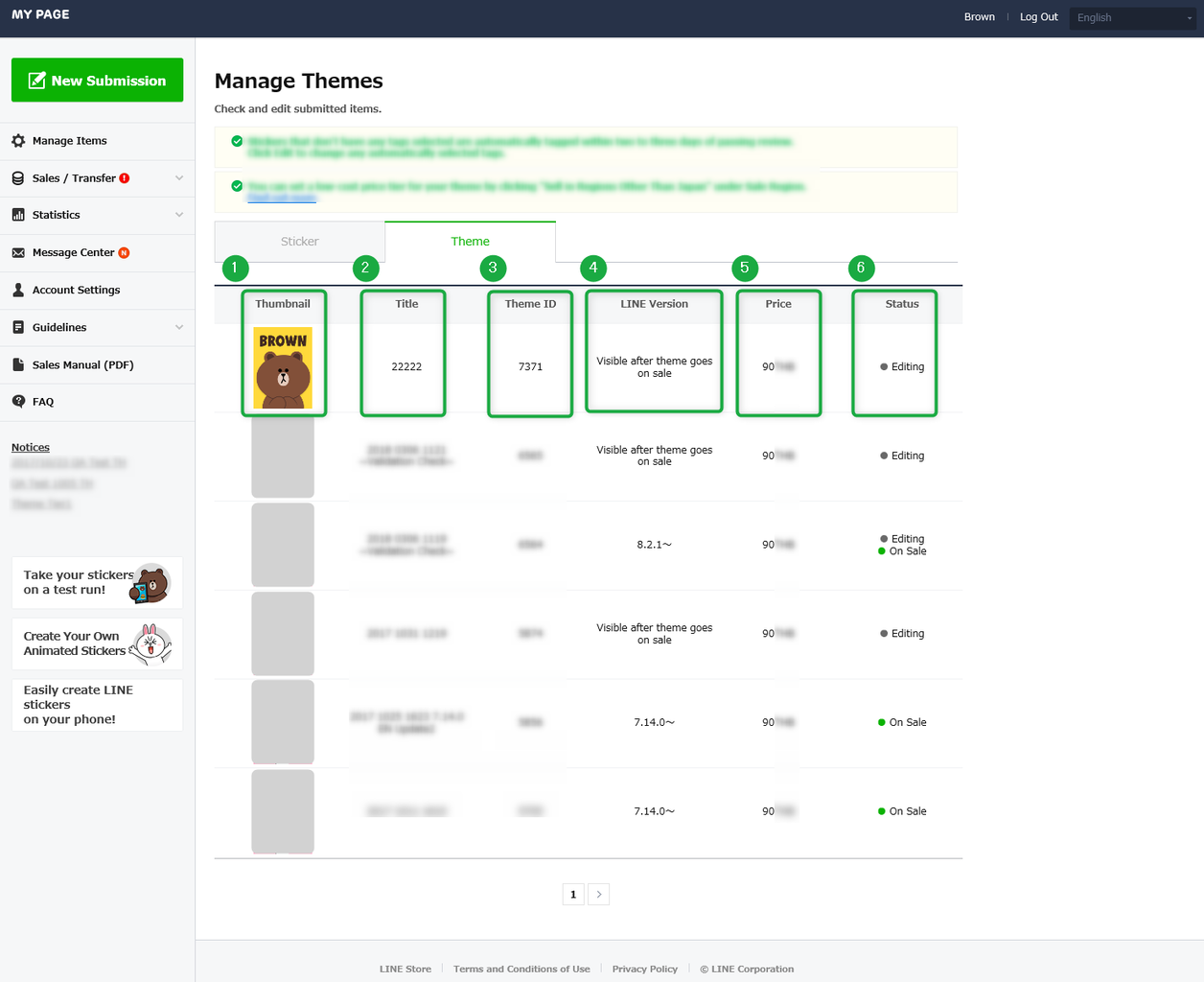Expand the Statistics menu chevron
Viewport: 1204px width, 982px height.
(179, 215)
